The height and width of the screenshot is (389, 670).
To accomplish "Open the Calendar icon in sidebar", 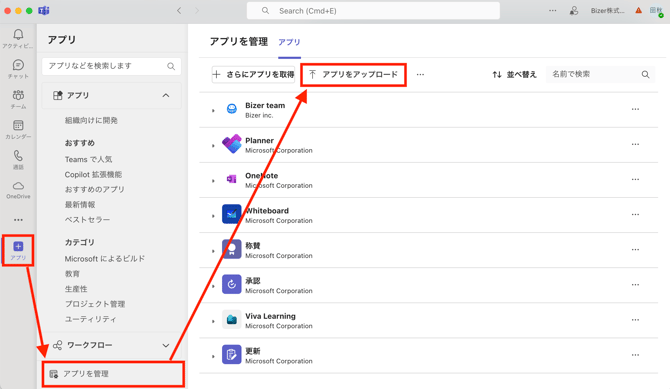I will (x=18, y=125).
